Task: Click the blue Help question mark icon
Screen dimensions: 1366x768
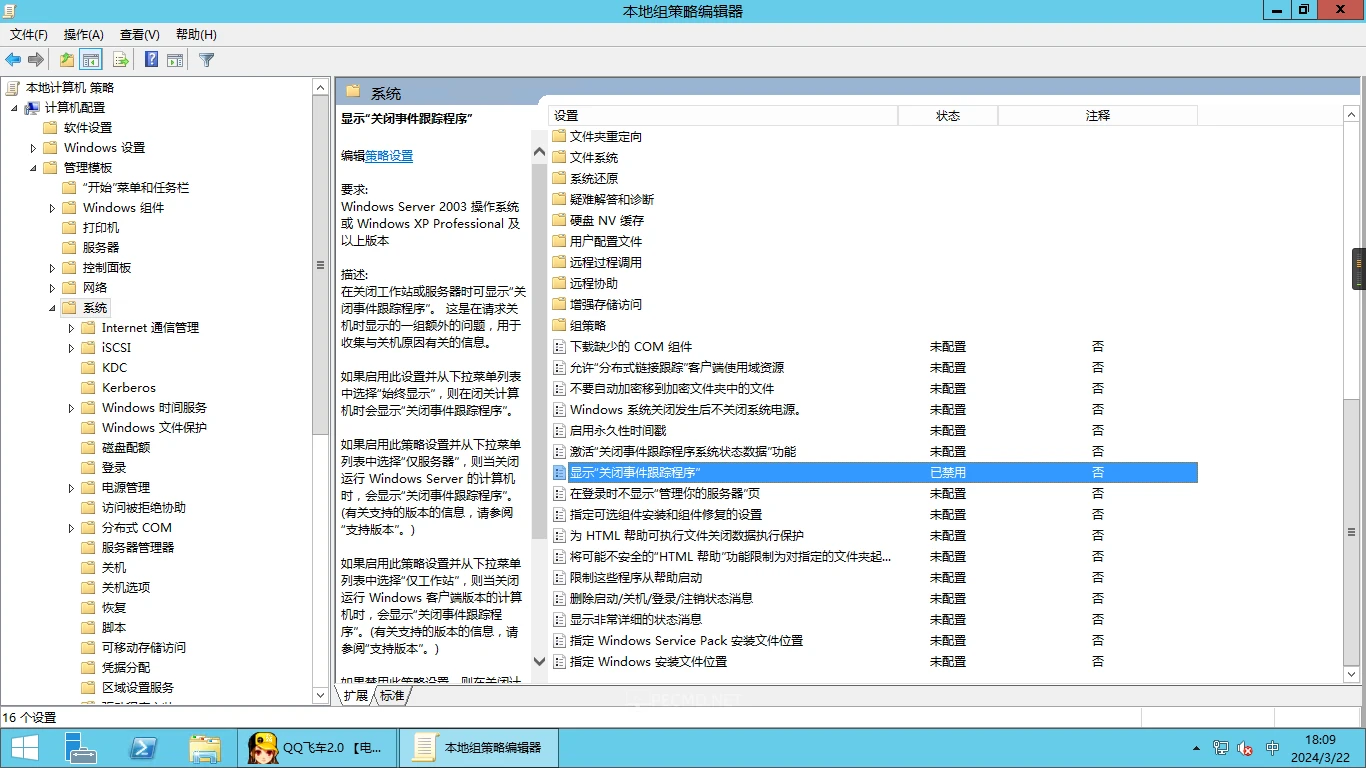Action: coord(151,60)
